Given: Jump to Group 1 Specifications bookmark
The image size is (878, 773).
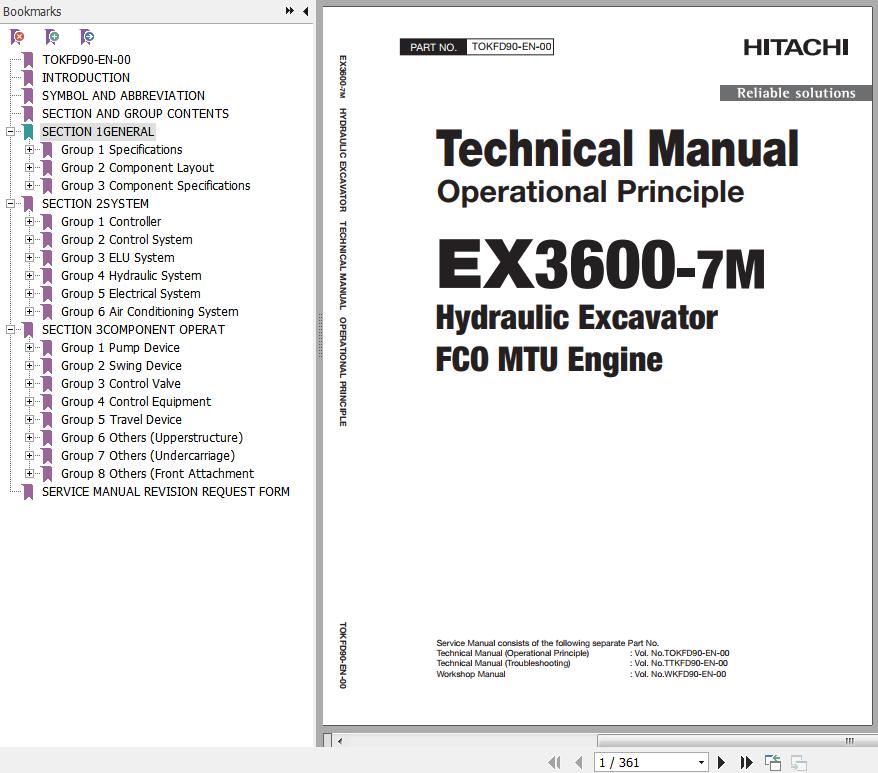Looking at the screenshot, I should [x=122, y=150].
